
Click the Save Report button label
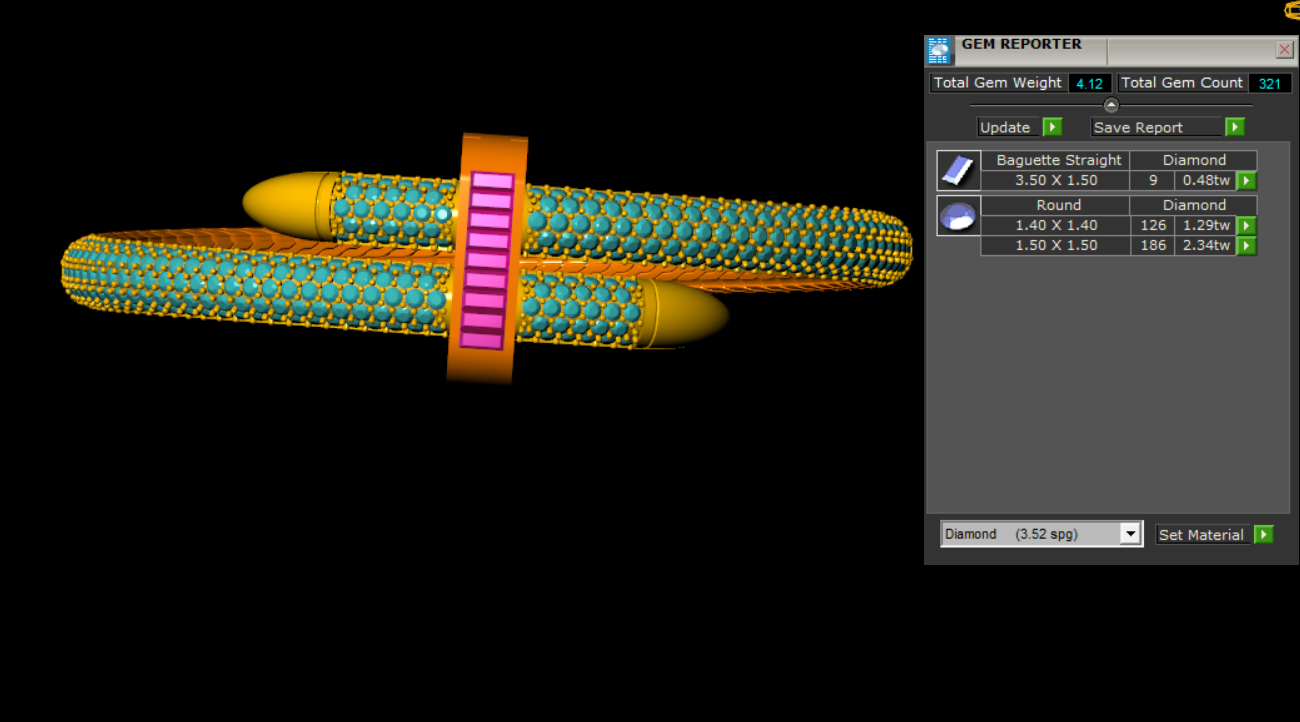pos(1138,127)
